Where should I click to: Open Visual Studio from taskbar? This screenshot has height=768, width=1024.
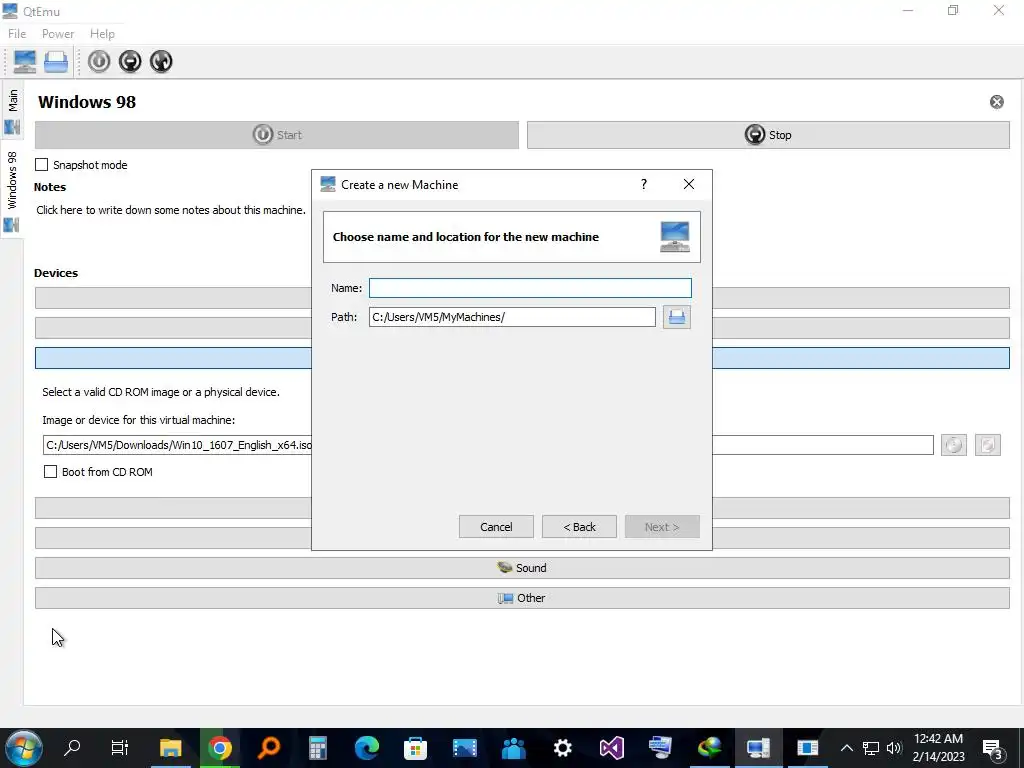[x=612, y=748]
